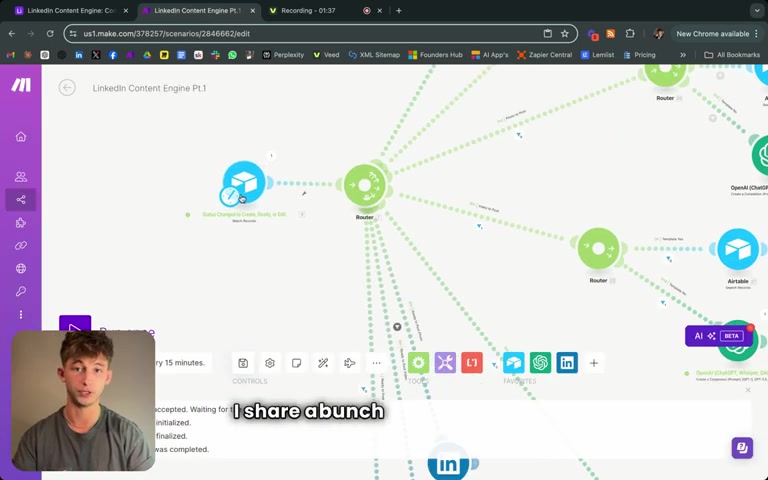Click New Chrome available update button

718,33
